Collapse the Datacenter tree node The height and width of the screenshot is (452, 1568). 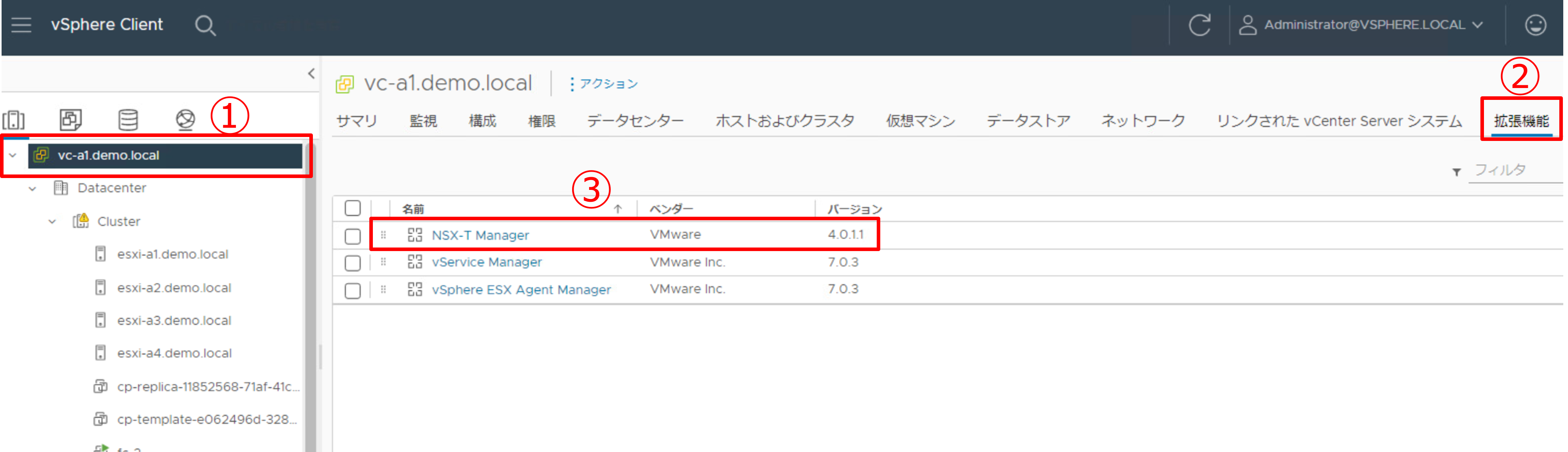point(32,189)
